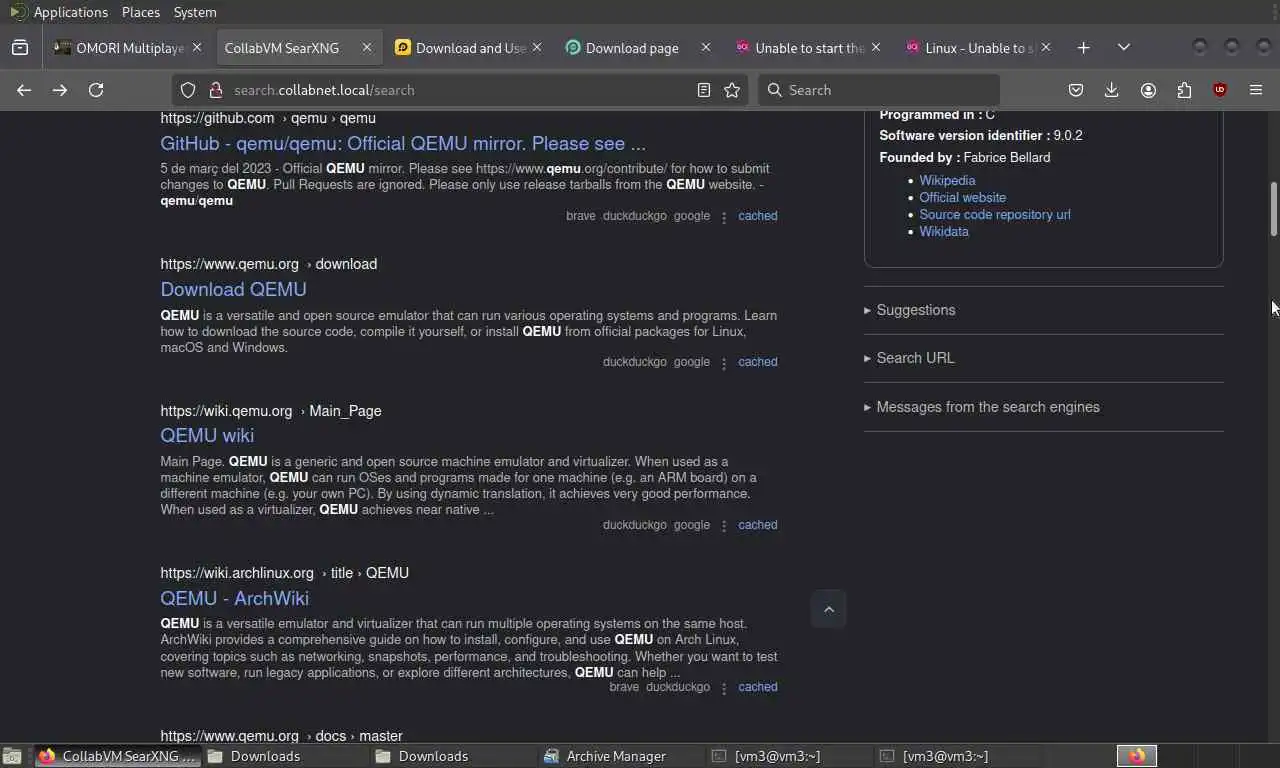Close the Download page tab
The height and width of the screenshot is (768, 1280).
pos(706,47)
